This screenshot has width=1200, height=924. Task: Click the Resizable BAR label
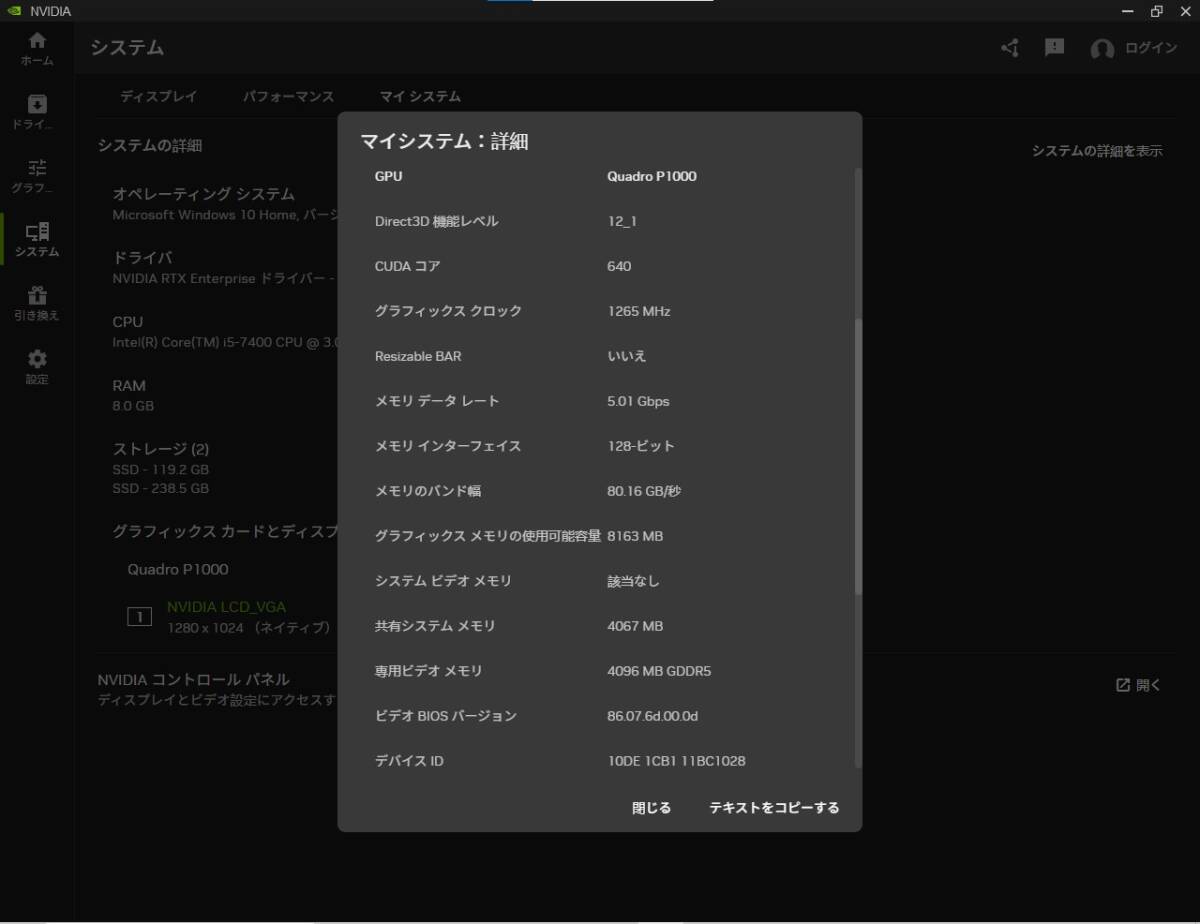[418, 356]
